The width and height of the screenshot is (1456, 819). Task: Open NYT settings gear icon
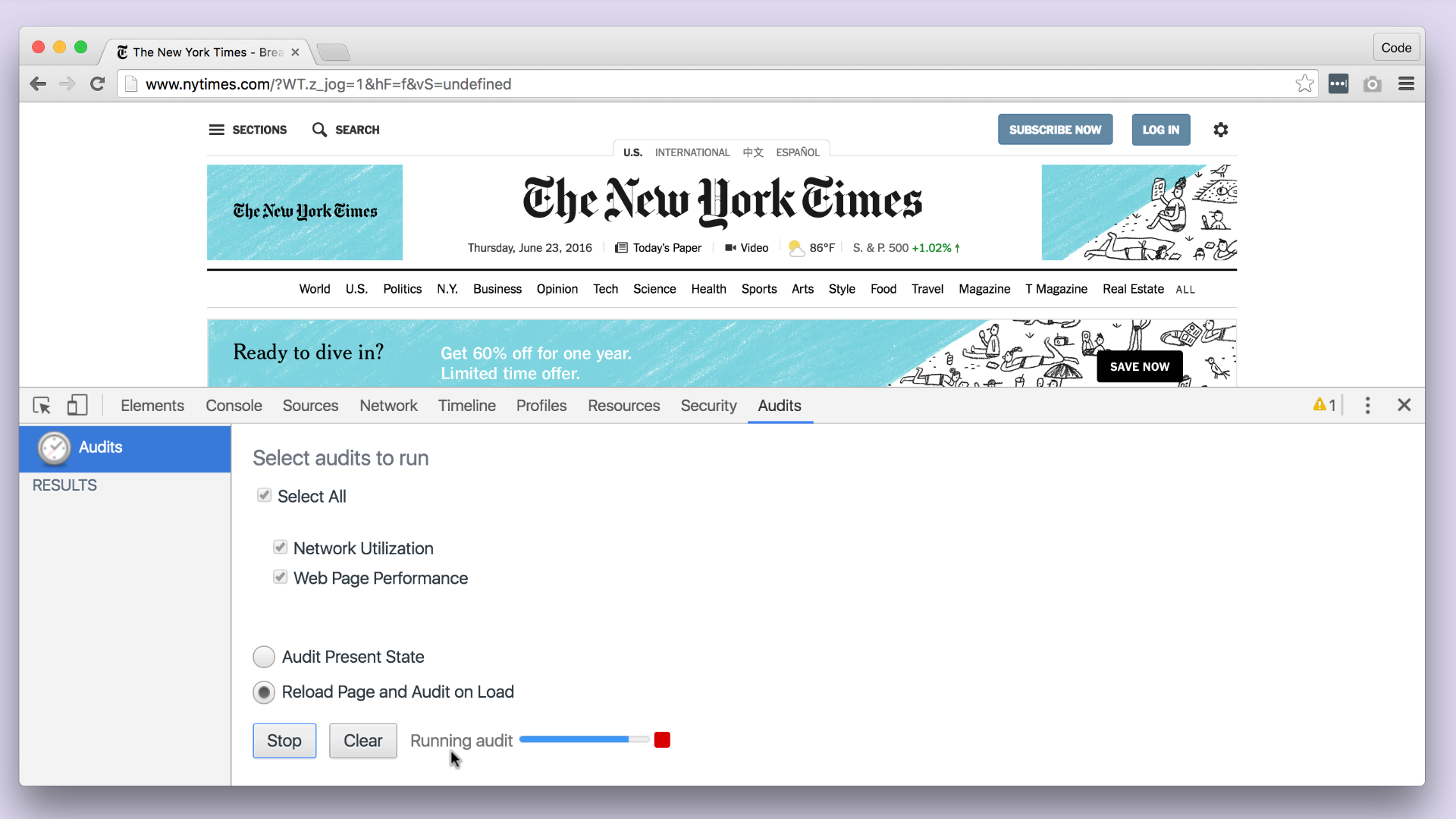click(x=1220, y=130)
